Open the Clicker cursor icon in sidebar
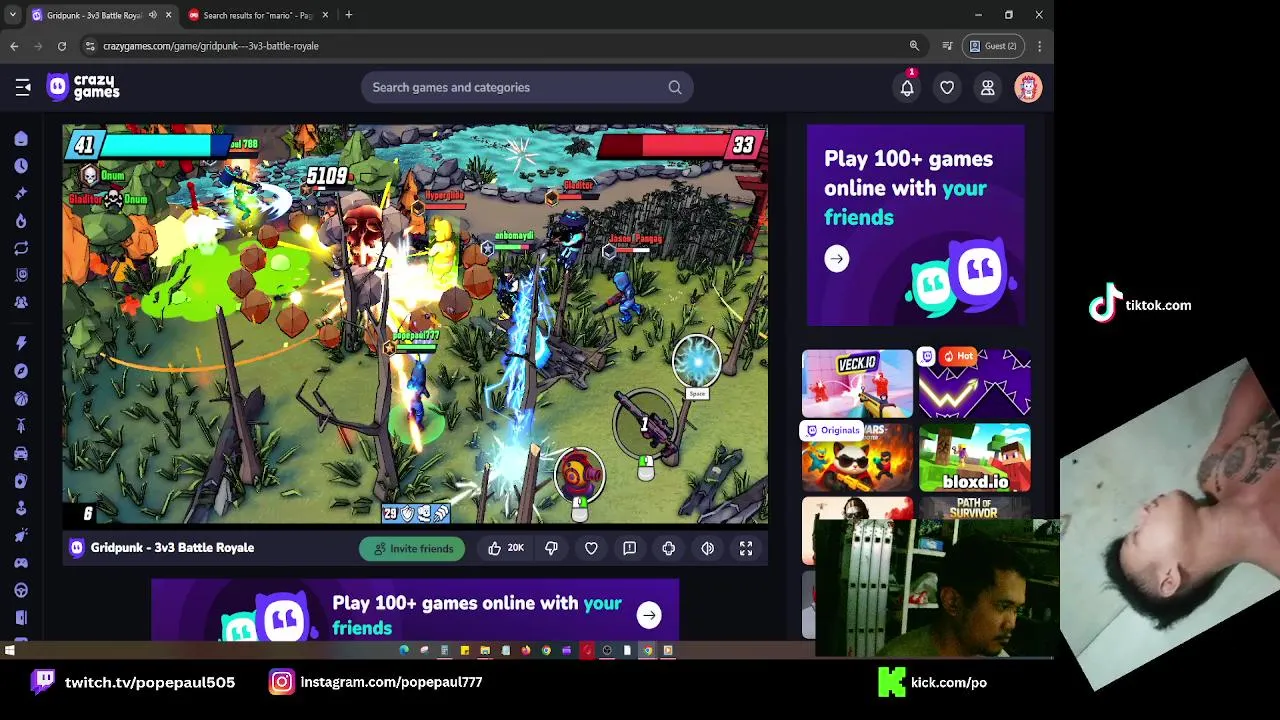The width and height of the screenshot is (1280, 720). [x=21, y=535]
